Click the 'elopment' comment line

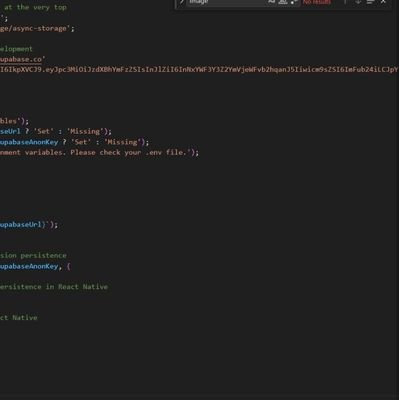click(x=16, y=49)
